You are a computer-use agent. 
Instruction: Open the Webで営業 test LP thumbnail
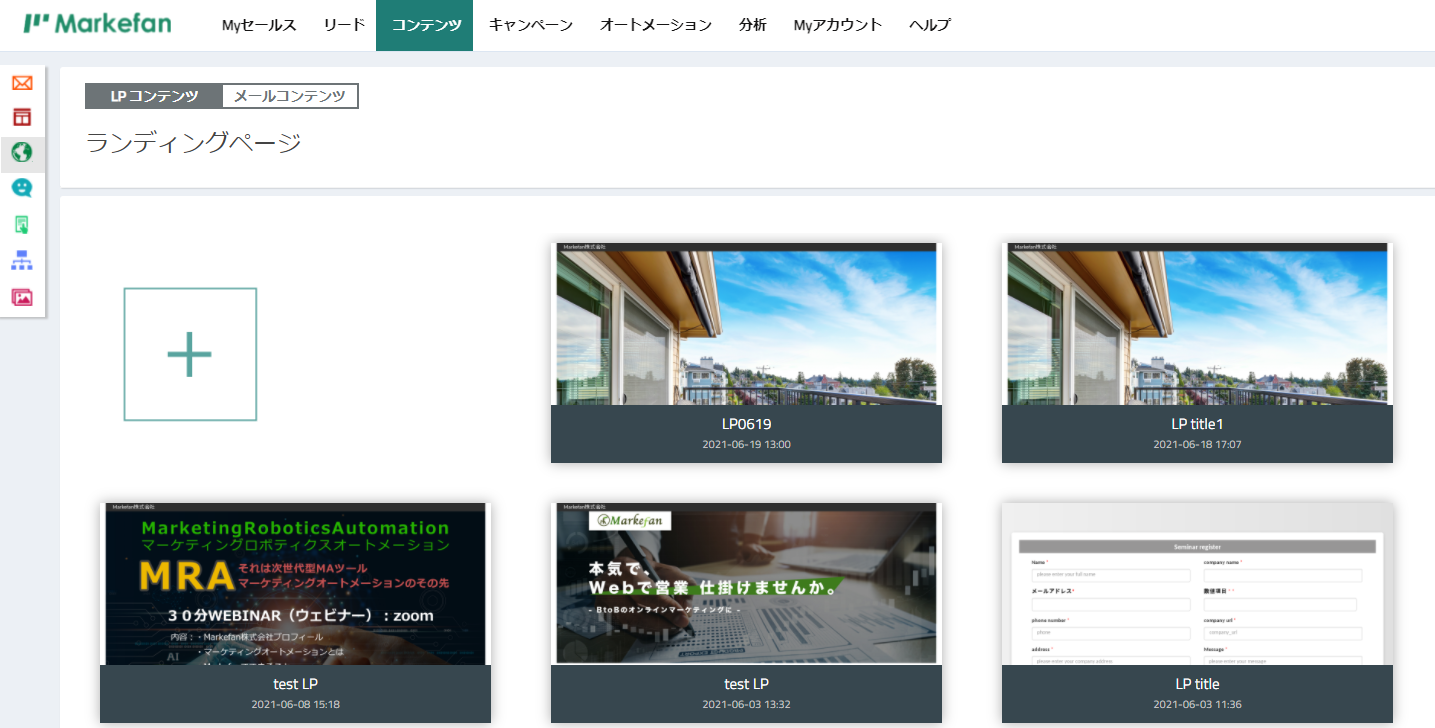746,584
